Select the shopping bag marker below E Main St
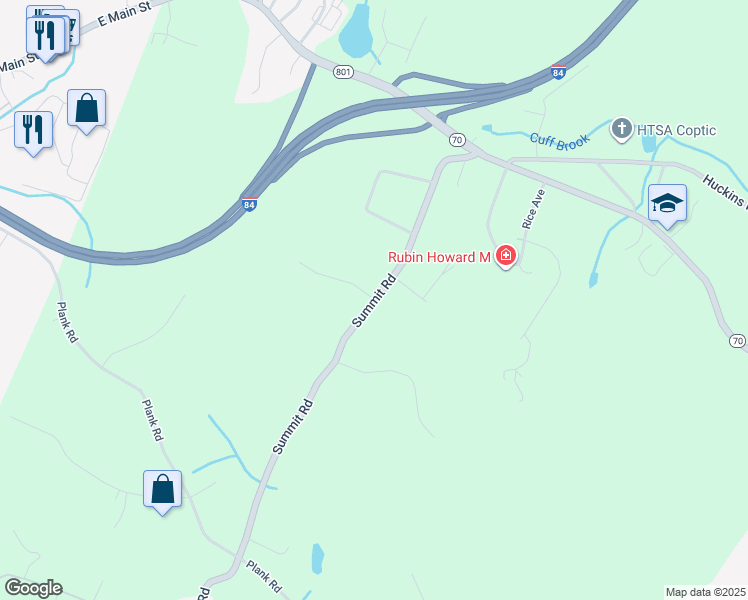 click(x=86, y=109)
